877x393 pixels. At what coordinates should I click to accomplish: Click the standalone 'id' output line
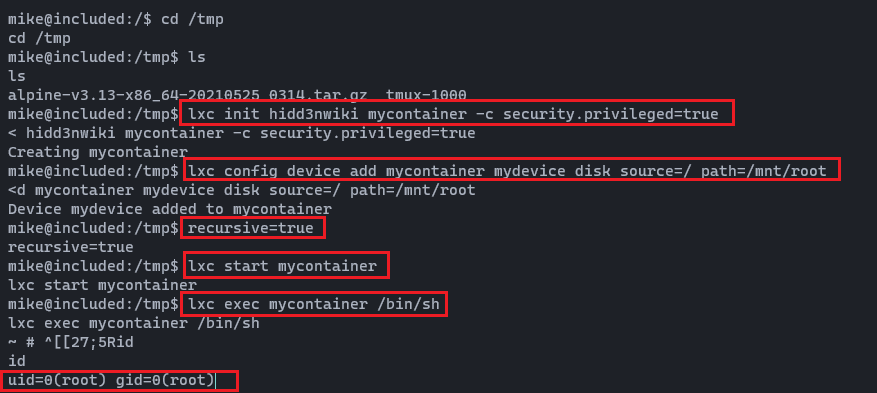17,361
